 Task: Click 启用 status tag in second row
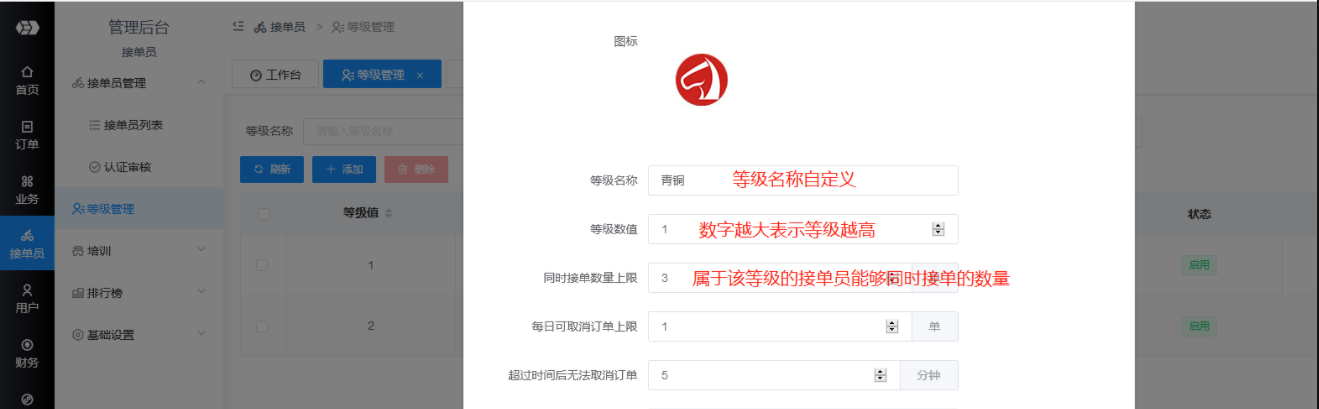[1198, 326]
